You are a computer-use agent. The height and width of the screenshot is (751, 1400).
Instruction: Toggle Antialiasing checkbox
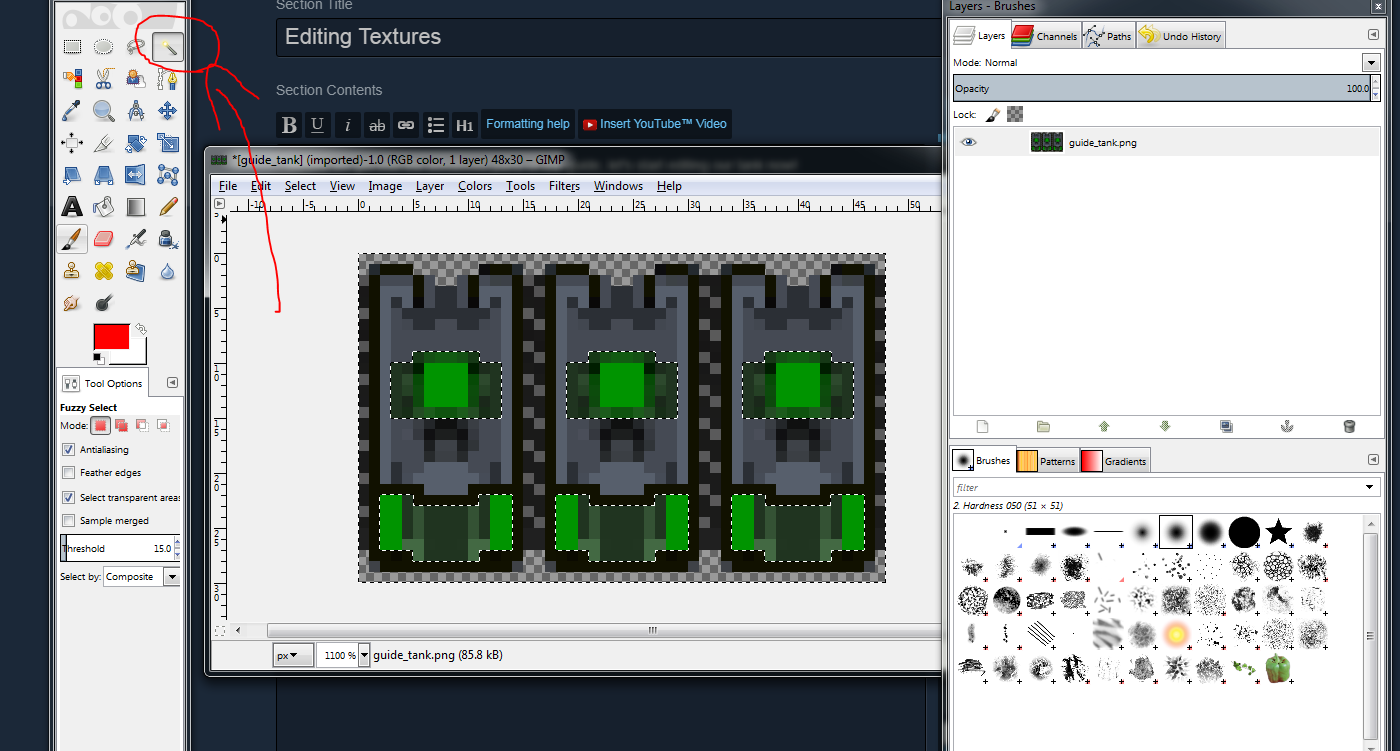coord(69,450)
